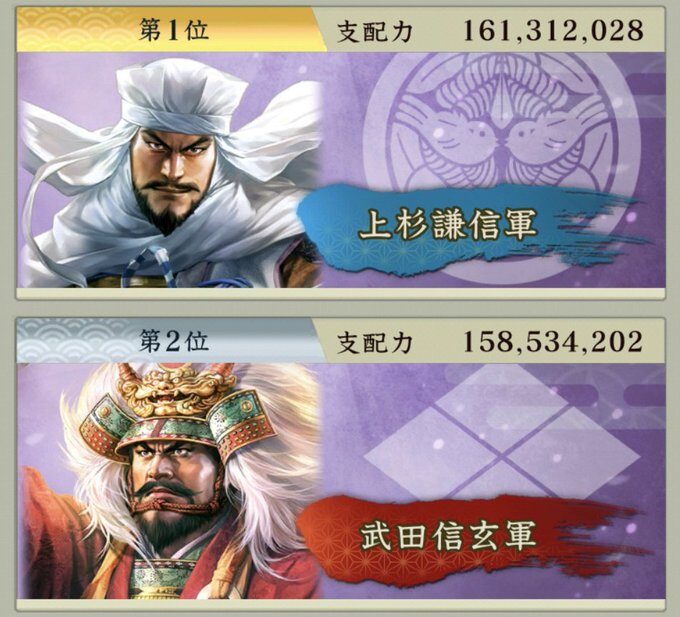
Task: Select the 上杉謙信軍 blue name label
Action: [447, 225]
